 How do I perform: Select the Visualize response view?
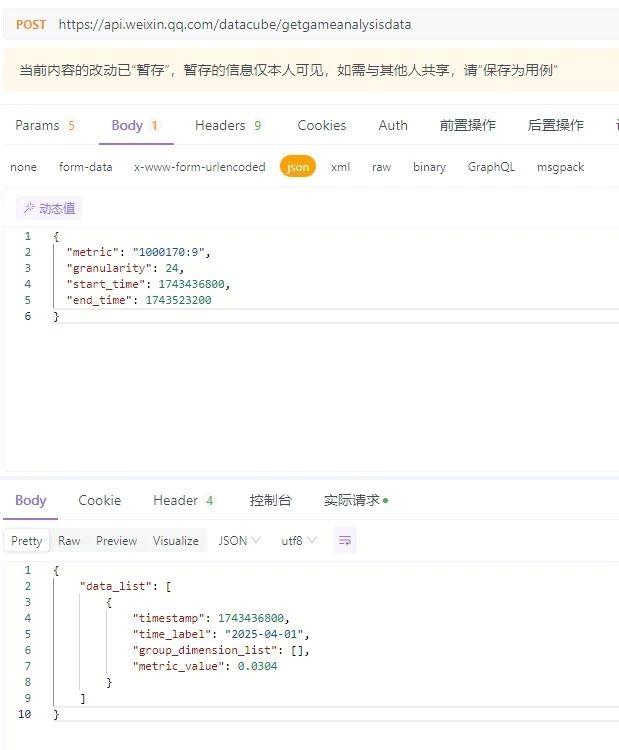point(176,540)
